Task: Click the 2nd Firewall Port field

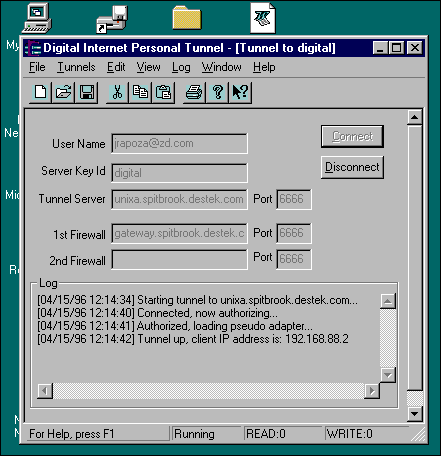Action: tap(294, 259)
